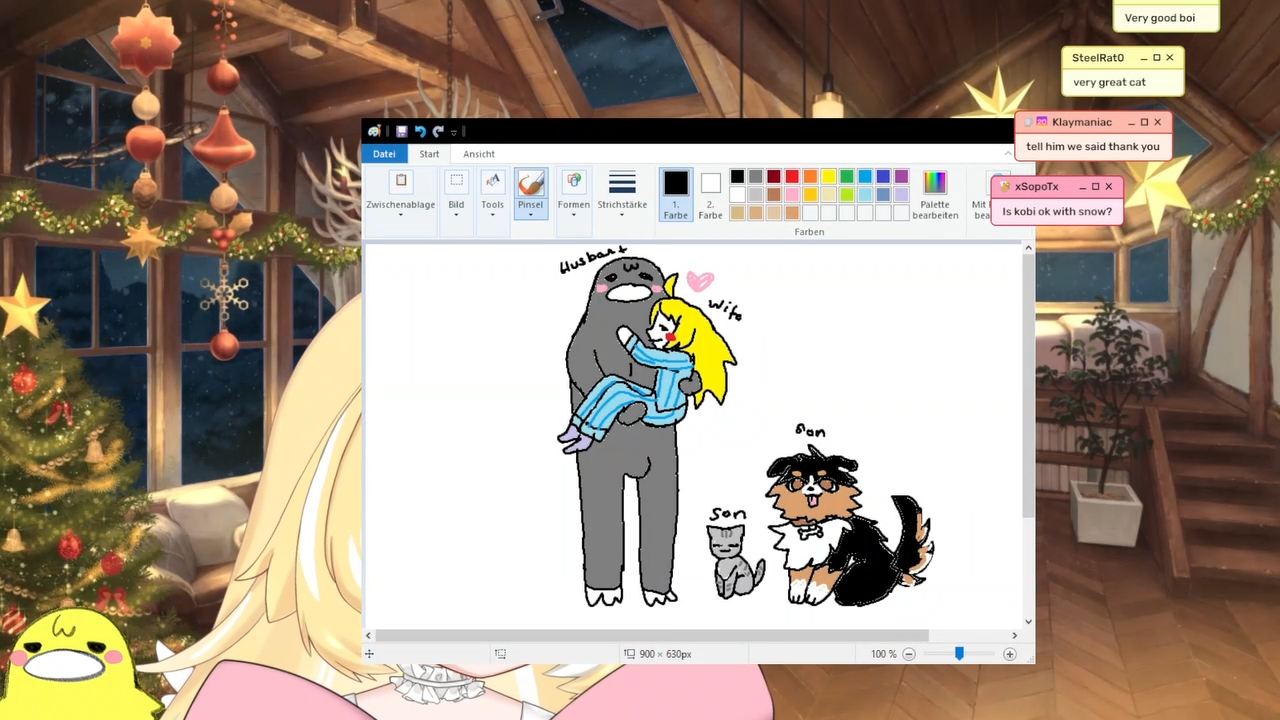The image size is (1280, 720).
Task: Click the horizontal scrollbar thumb
Action: [x=652, y=635]
